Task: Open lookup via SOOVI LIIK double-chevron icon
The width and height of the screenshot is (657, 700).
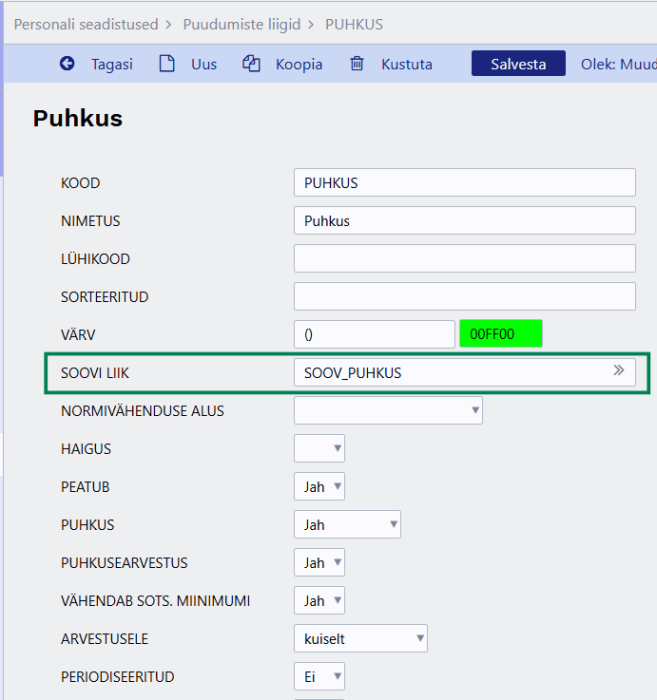Action: point(619,372)
